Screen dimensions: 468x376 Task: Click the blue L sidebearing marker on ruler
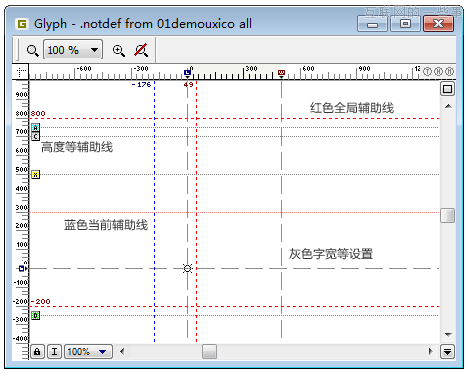pyautogui.click(x=187, y=73)
